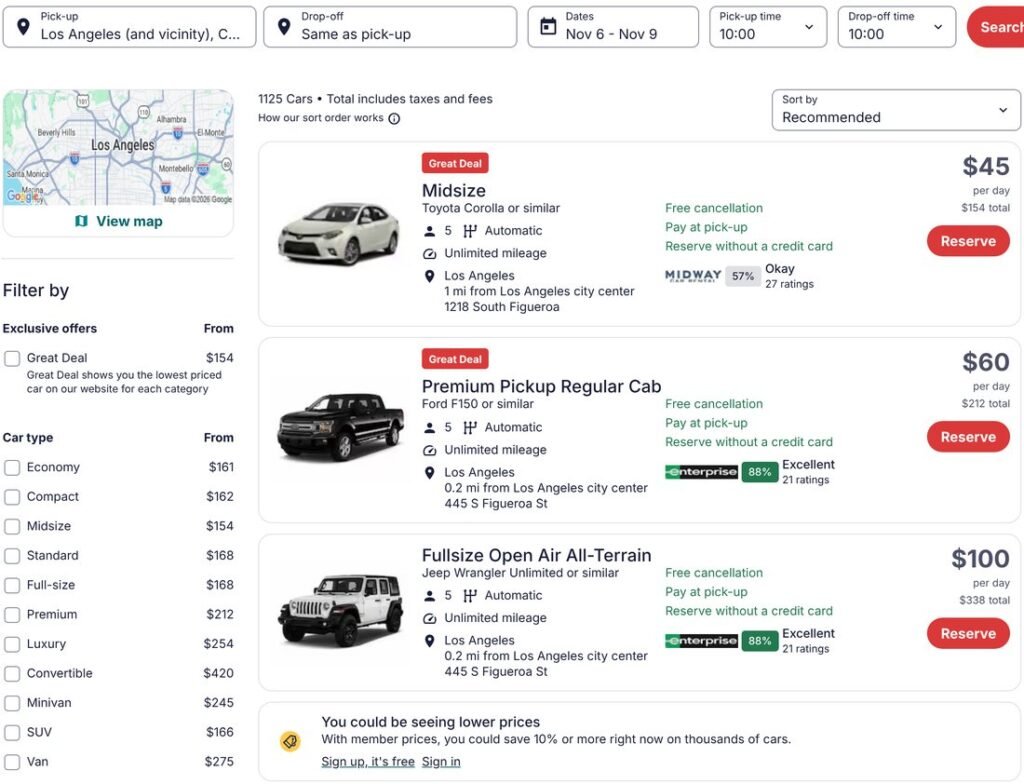Reserve the Midsize Toyota Corolla
The width and height of the screenshot is (1024, 784).
tap(968, 241)
